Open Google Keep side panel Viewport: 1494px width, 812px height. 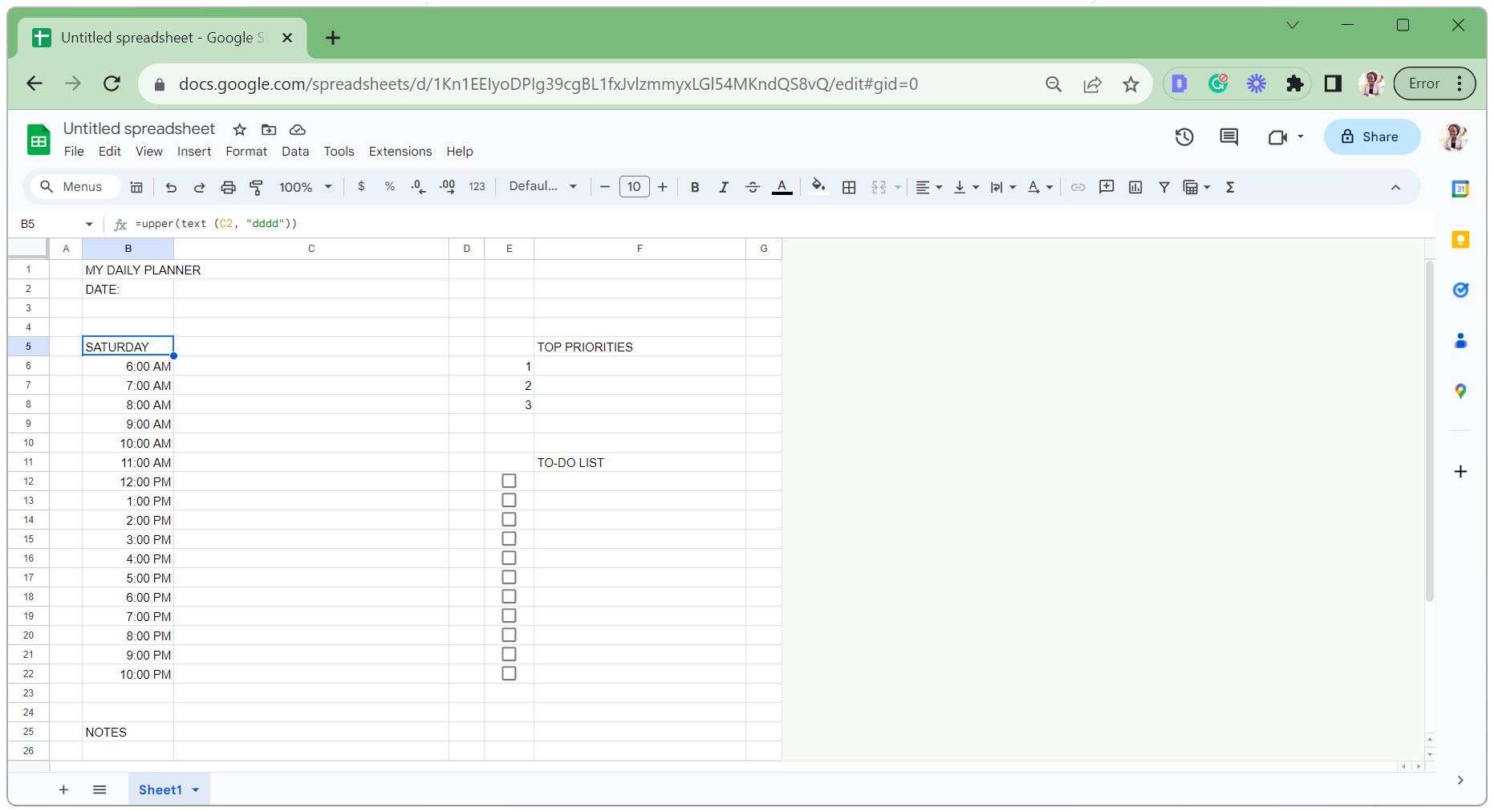pyautogui.click(x=1460, y=239)
